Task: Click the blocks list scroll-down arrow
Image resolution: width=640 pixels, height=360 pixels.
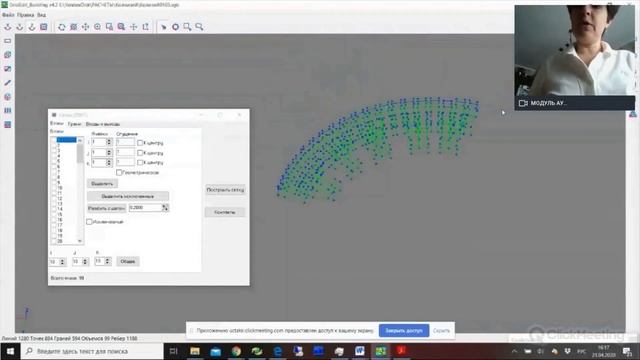Action: pyautogui.click(x=80, y=241)
